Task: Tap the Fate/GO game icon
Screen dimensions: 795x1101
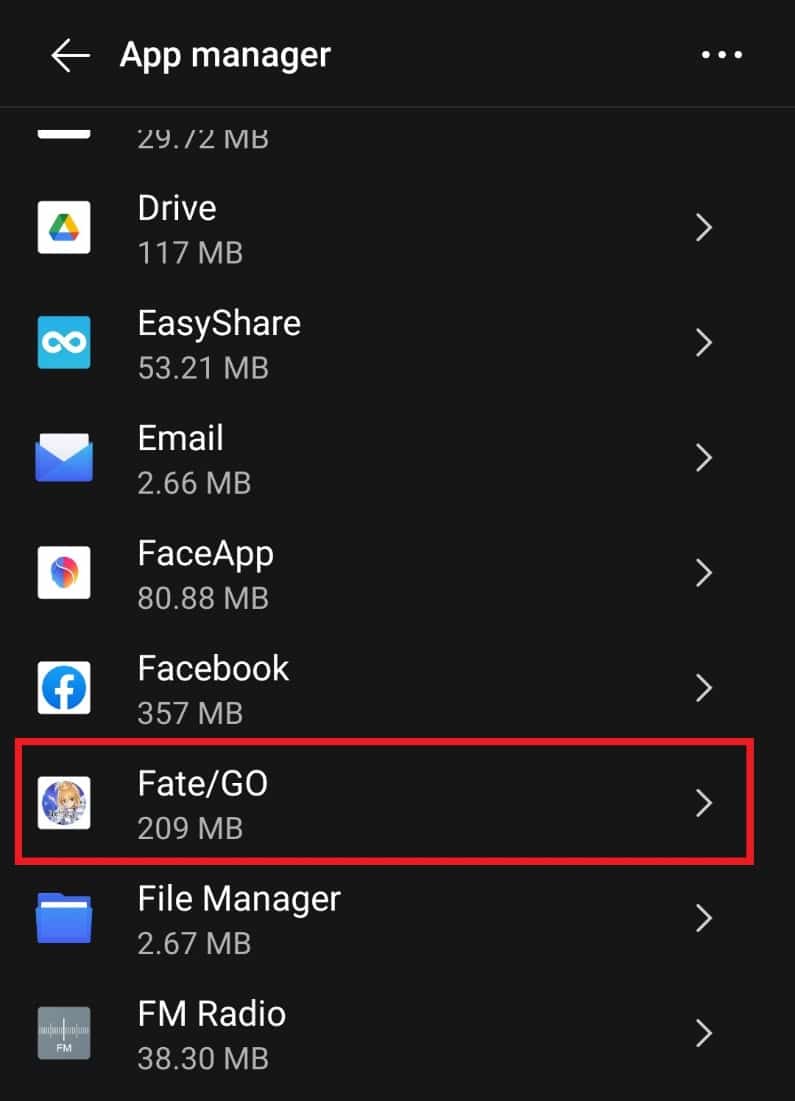Action: (64, 802)
